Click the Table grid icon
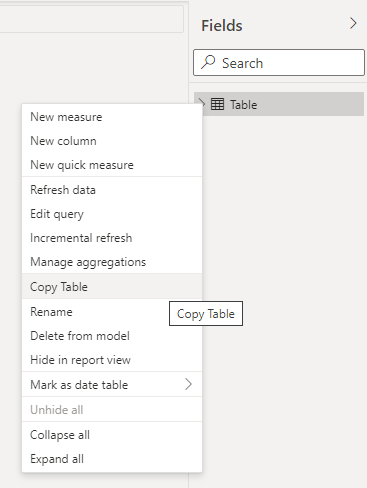367x488 pixels. pos(217,104)
